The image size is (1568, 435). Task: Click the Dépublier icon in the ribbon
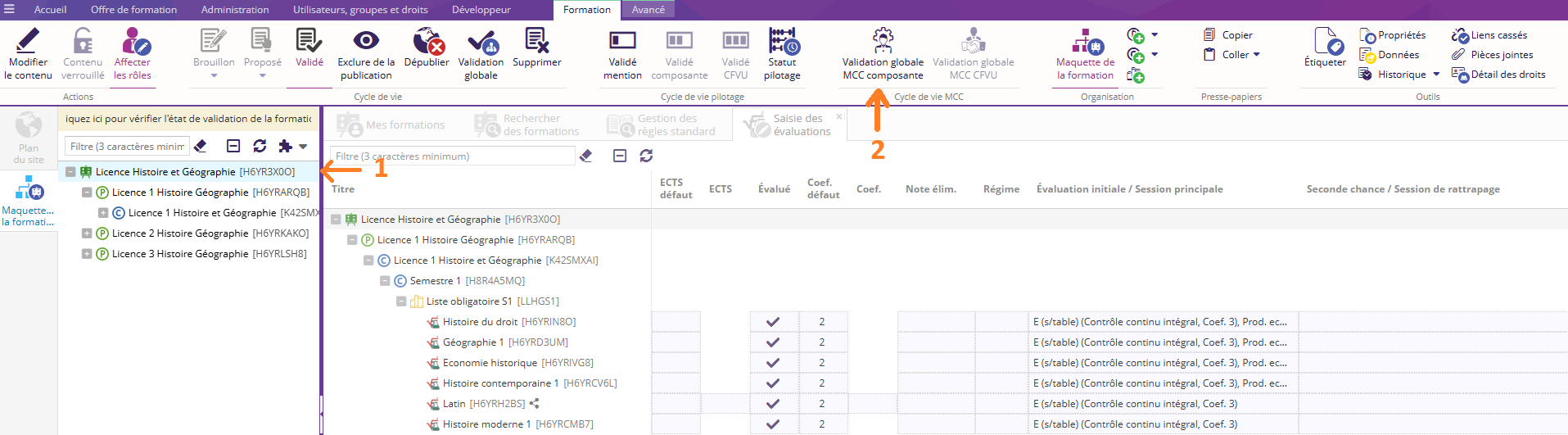427,42
